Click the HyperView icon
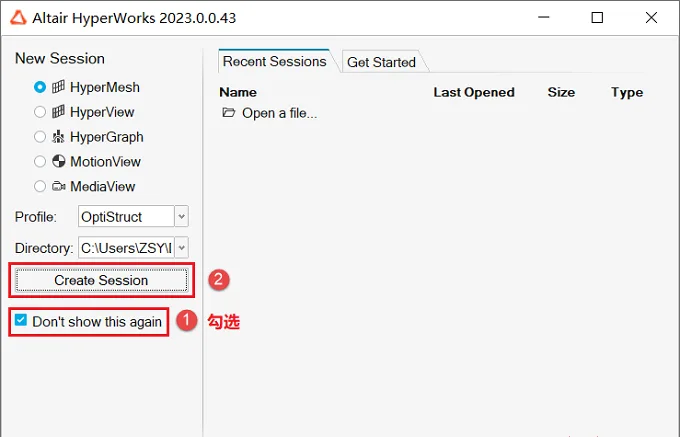Screen dimensions: 680x437 click(x=59, y=111)
